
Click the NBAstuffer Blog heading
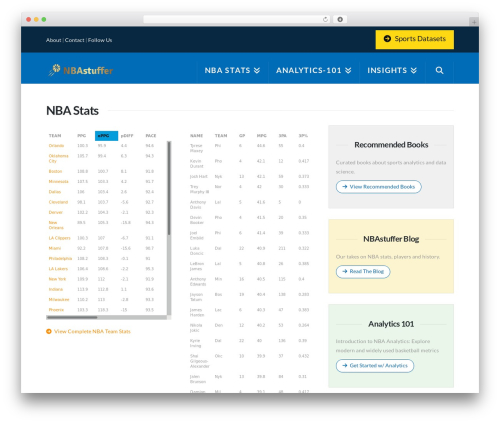pyautogui.click(x=391, y=239)
